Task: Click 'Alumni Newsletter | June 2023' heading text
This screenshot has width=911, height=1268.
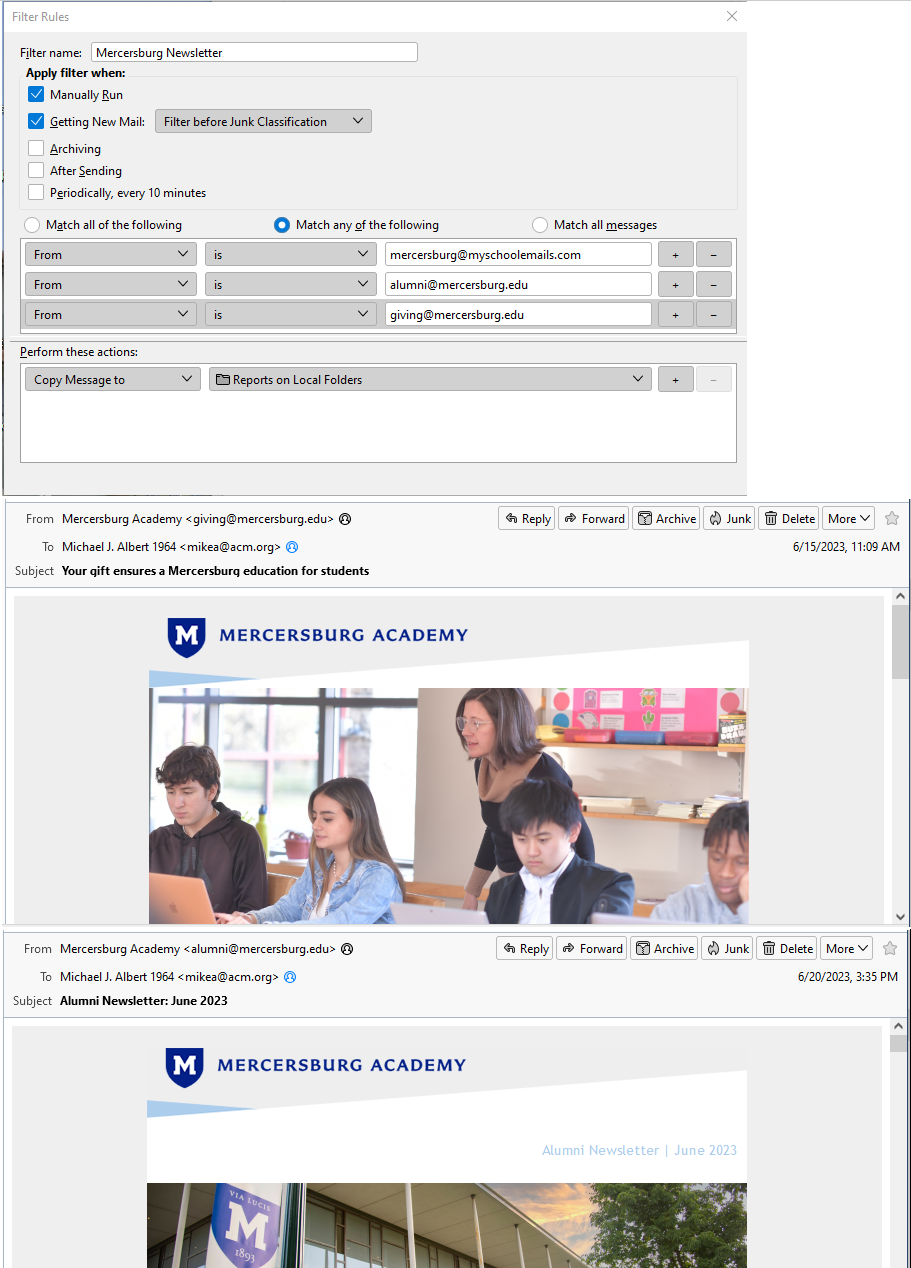Action: click(x=639, y=1151)
